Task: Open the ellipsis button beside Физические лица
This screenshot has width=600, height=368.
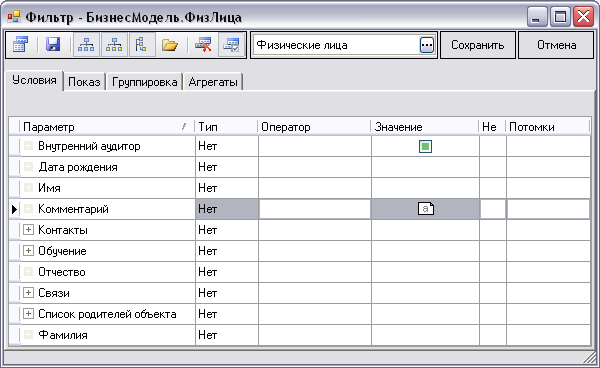Action: click(427, 46)
